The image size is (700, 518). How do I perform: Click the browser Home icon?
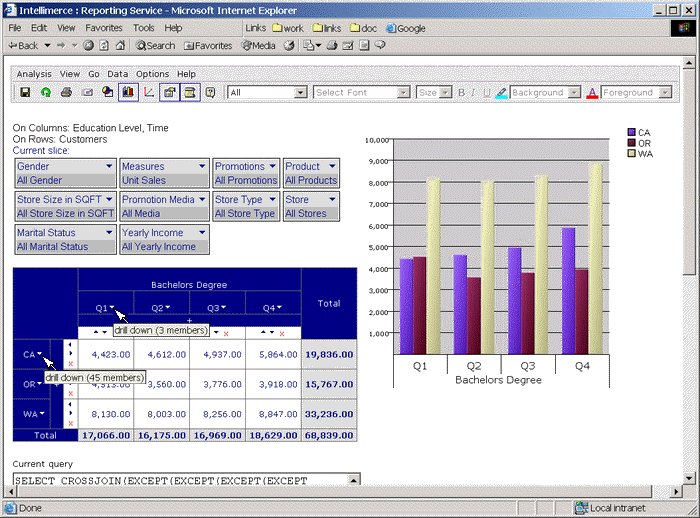(x=120, y=46)
